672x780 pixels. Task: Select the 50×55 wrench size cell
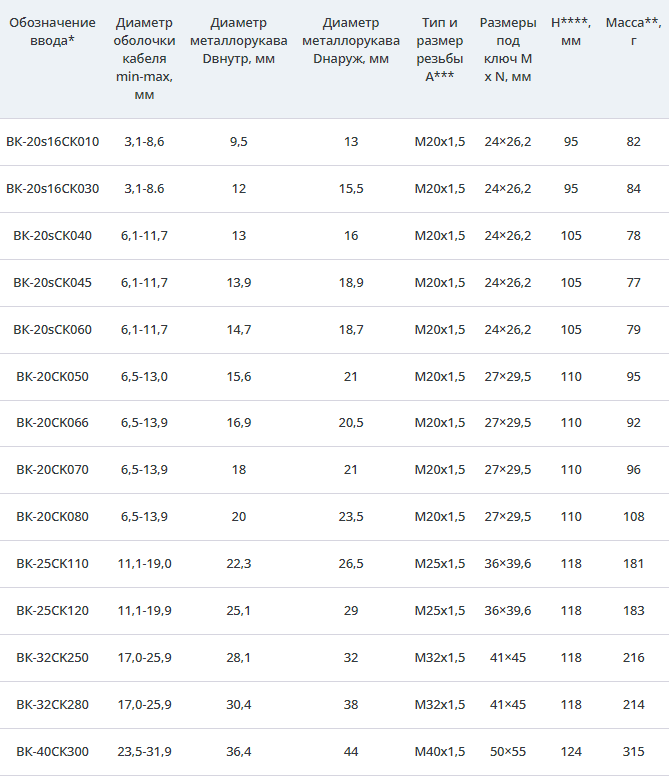(507, 752)
